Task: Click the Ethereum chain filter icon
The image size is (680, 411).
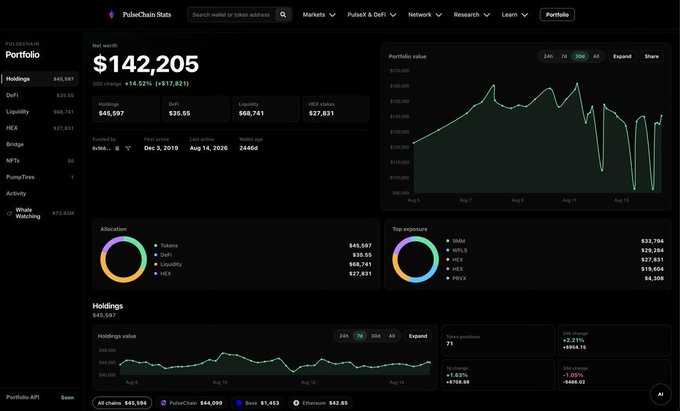Action: coord(296,403)
